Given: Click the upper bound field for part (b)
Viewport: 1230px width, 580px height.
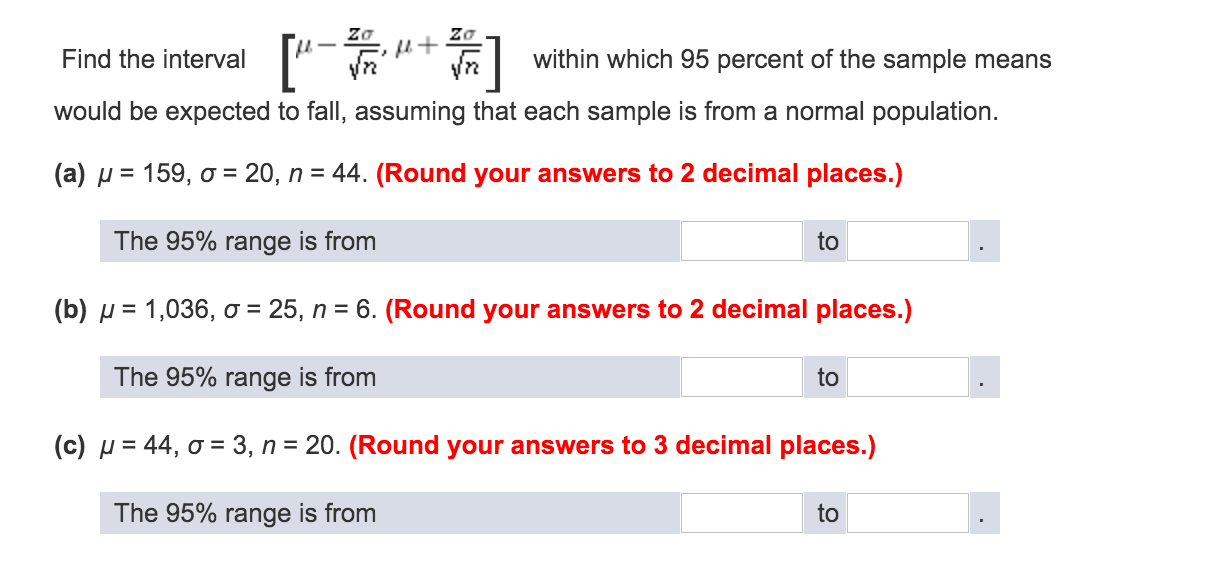Looking at the screenshot, I should click(906, 377).
